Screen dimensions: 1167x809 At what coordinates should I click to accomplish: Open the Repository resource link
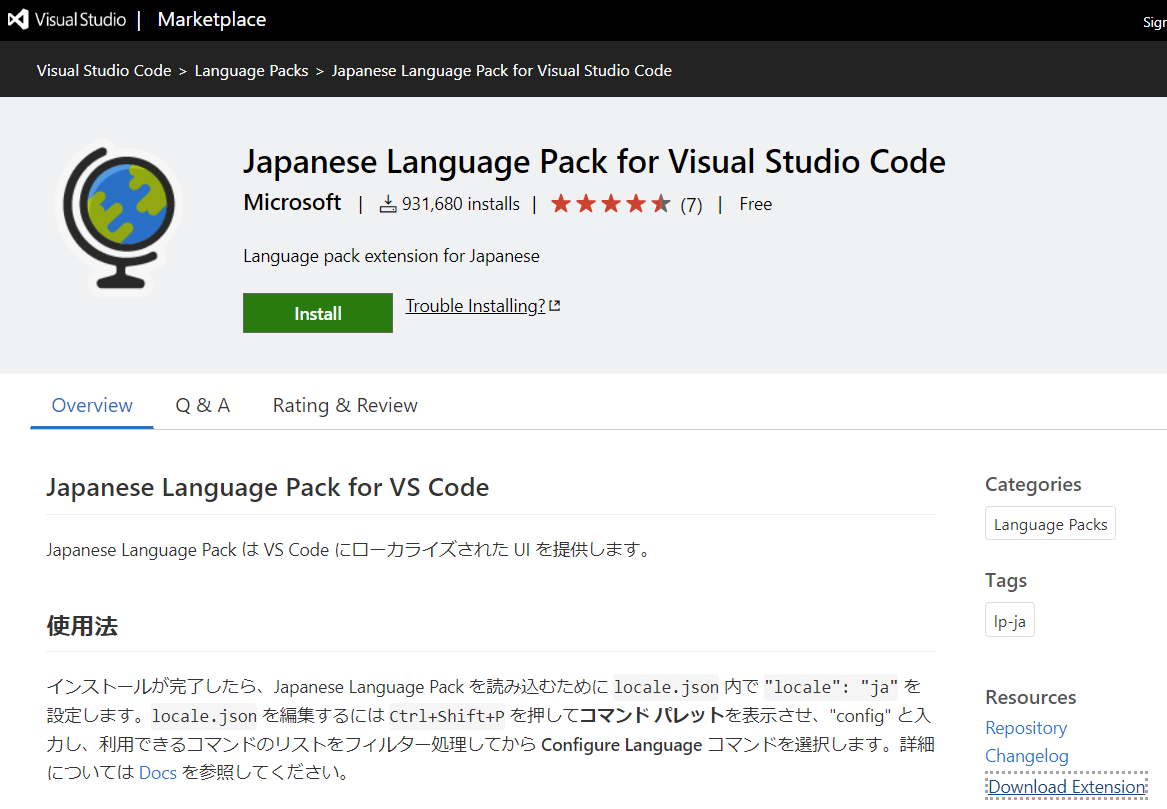(x=1026, y=728)
